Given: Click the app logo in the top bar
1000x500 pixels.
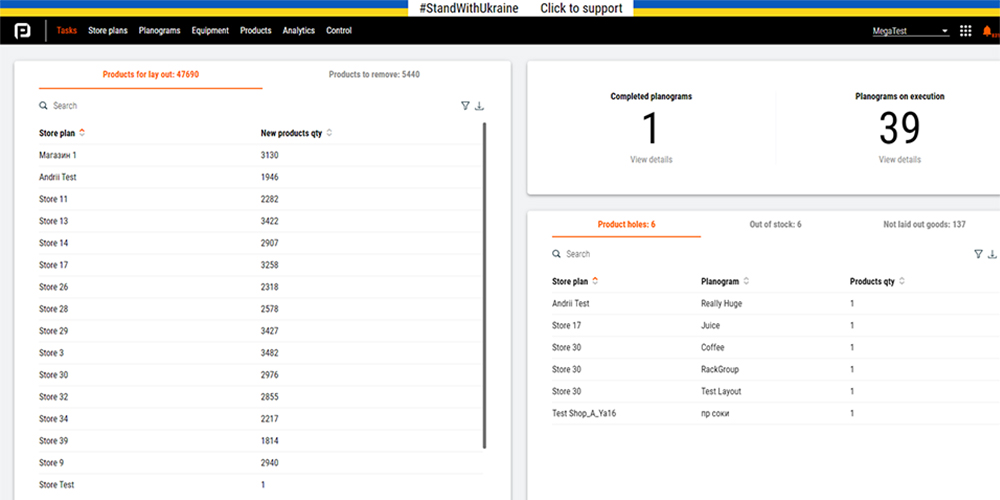Looking at the screenshot, I should pos(22,31).
